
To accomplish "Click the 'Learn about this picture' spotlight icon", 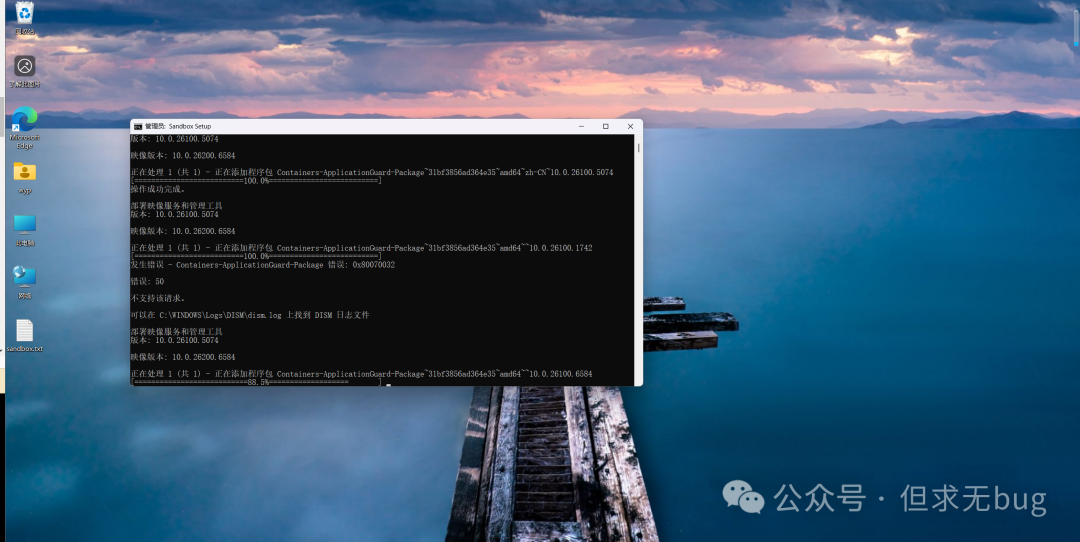I will pyautogui.click(x=25, y=66).
